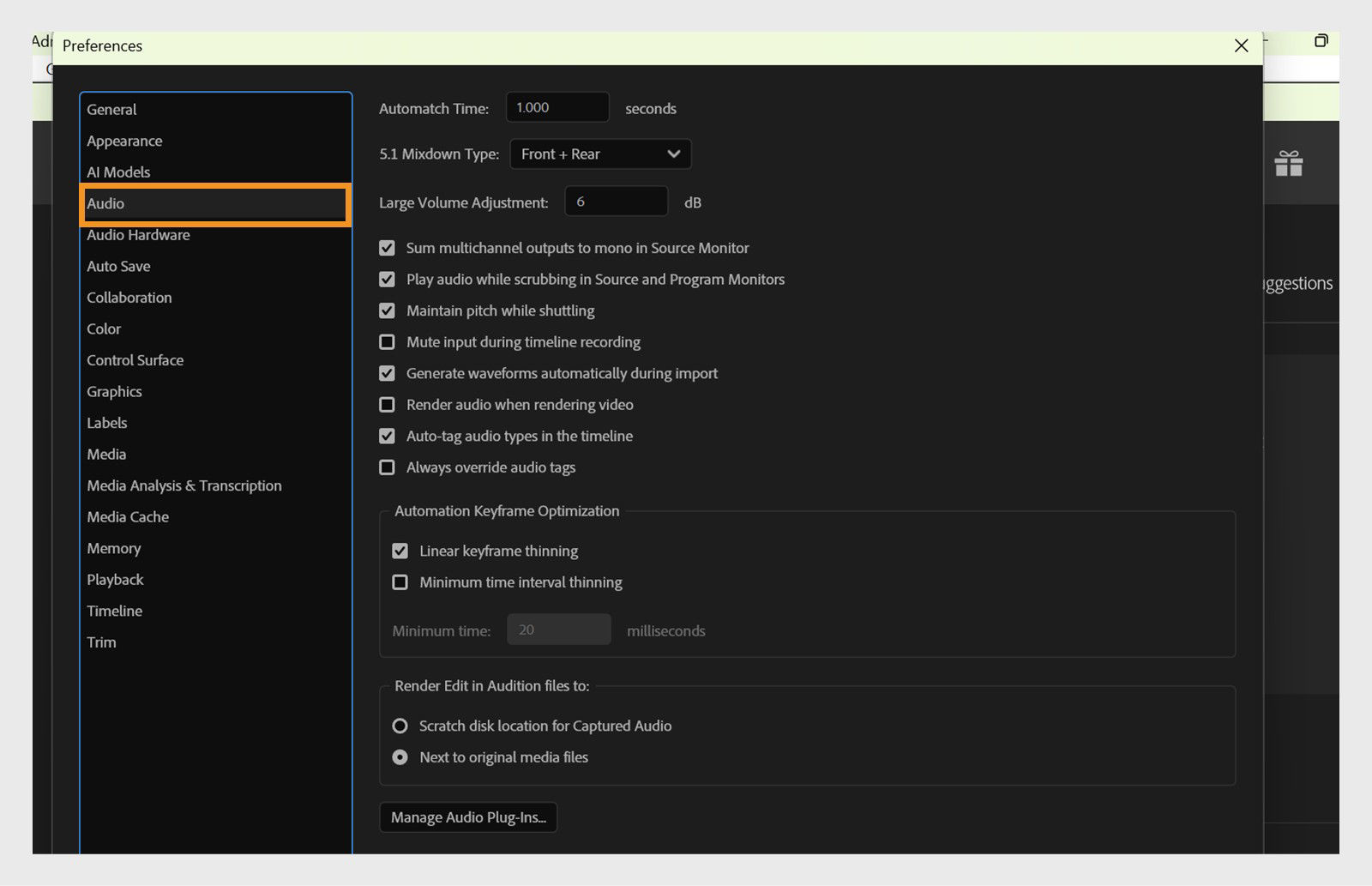Switch to Playback preferences
The image size is (1372, 886).
(115, 579)
